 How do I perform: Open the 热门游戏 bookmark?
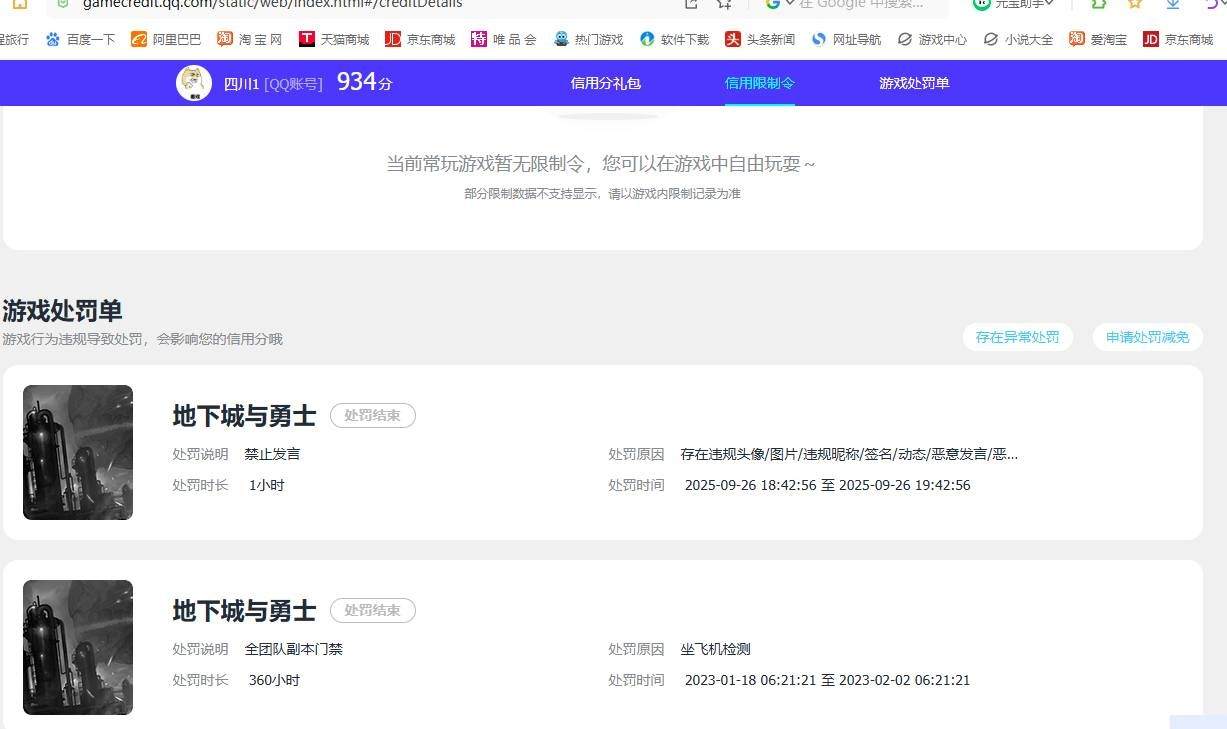(x=588, y=40)
